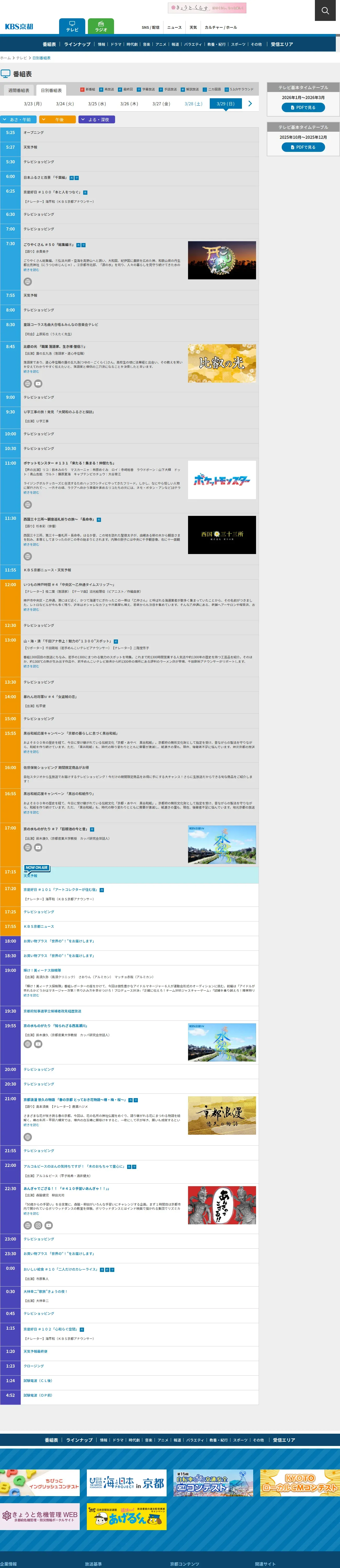Open the globe icon under あんぎゃでござる
This screenshot has height=1568, width=340.
tap(27, 1225)
